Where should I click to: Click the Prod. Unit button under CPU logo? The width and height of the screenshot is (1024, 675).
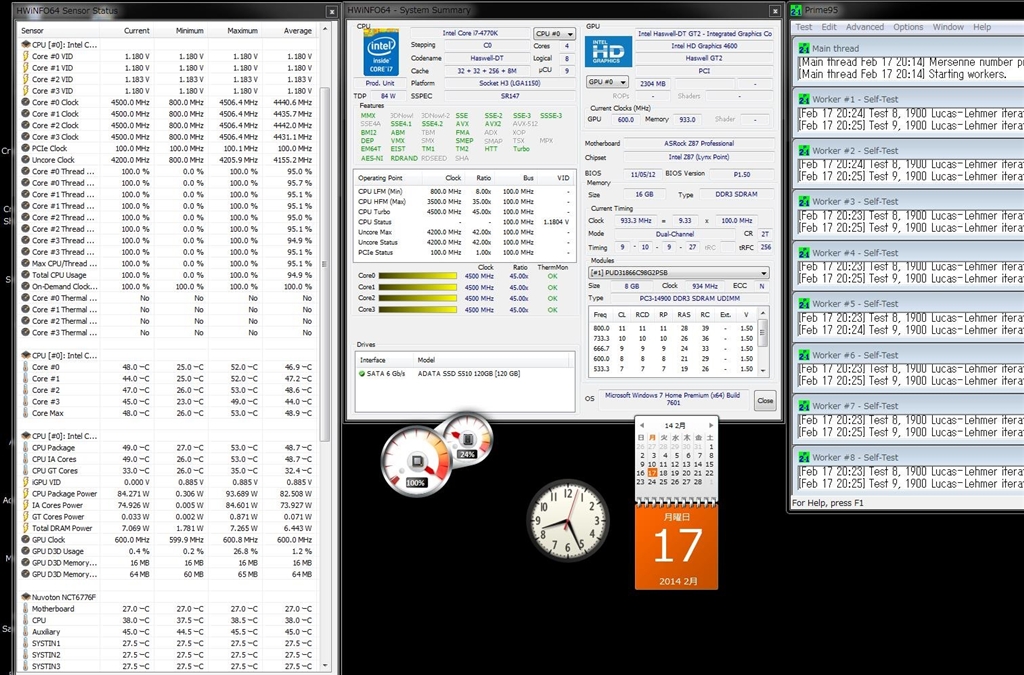379,84
